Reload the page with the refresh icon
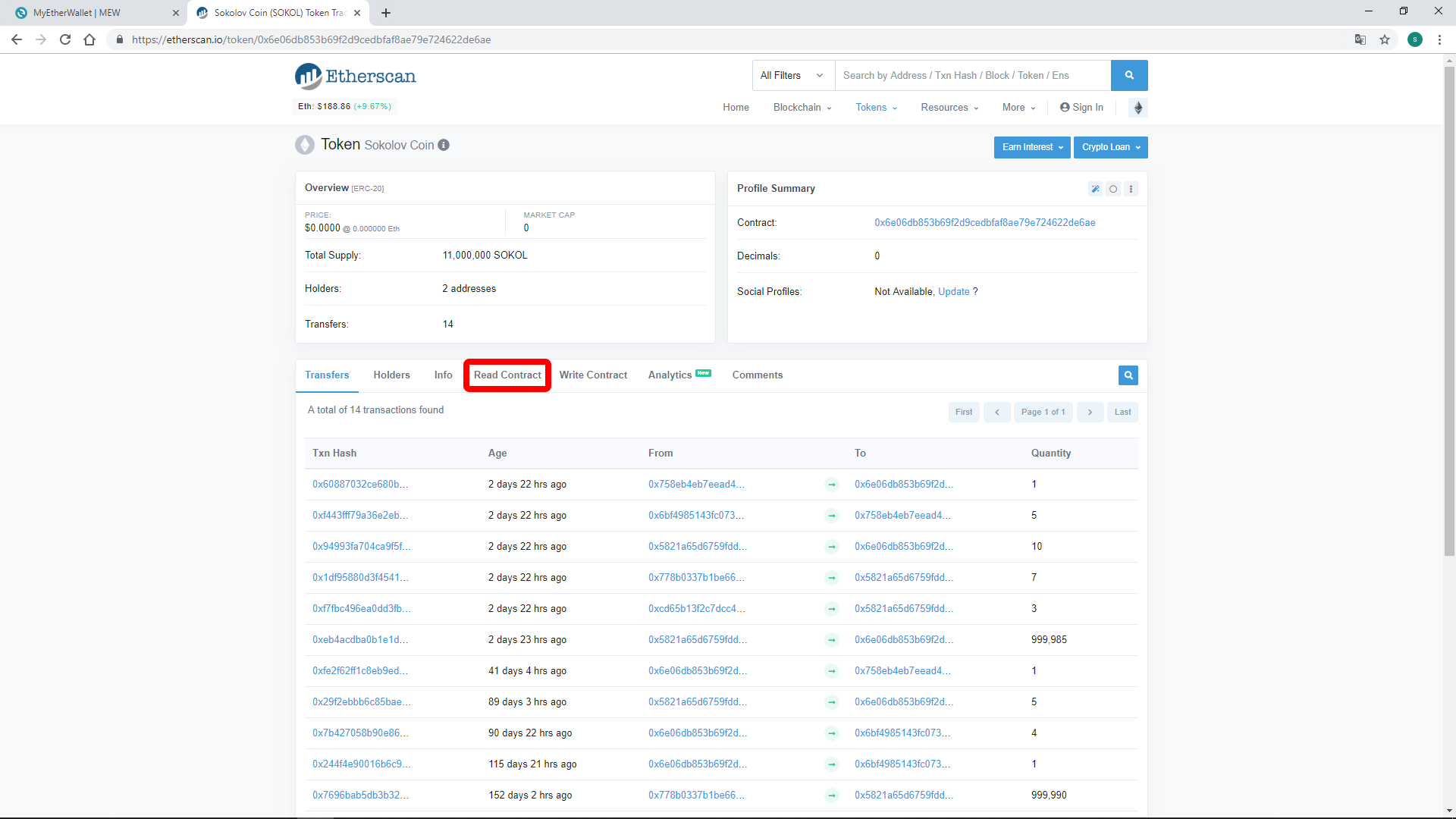1456x819 pixels. point(65,39)
